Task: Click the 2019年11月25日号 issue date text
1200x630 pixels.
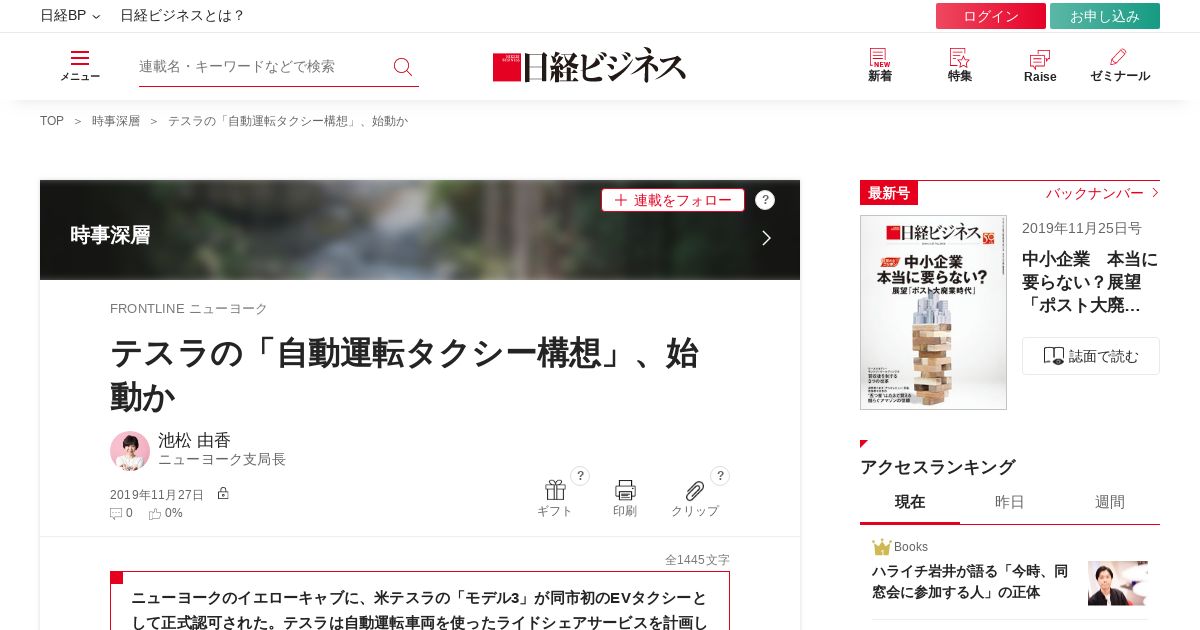Action: tap(1082, 228)
